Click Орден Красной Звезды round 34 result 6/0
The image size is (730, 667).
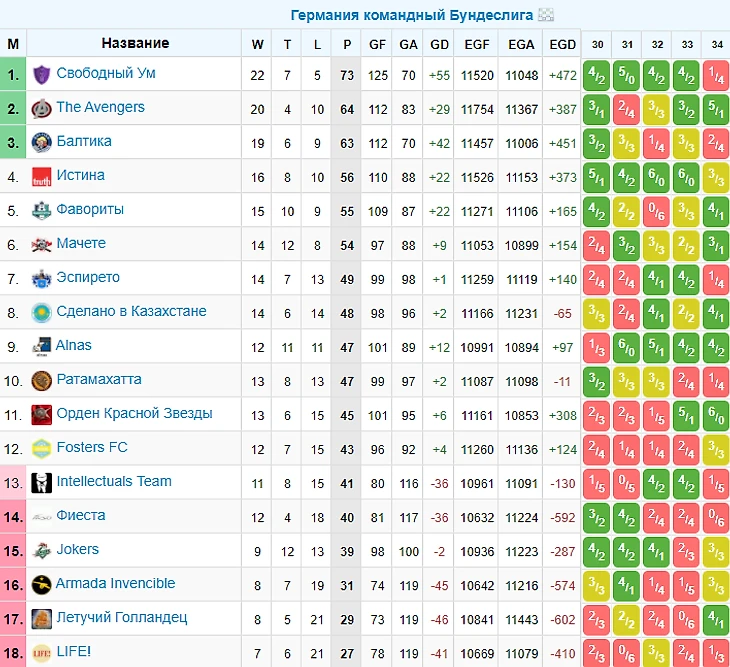click(716, 414)
